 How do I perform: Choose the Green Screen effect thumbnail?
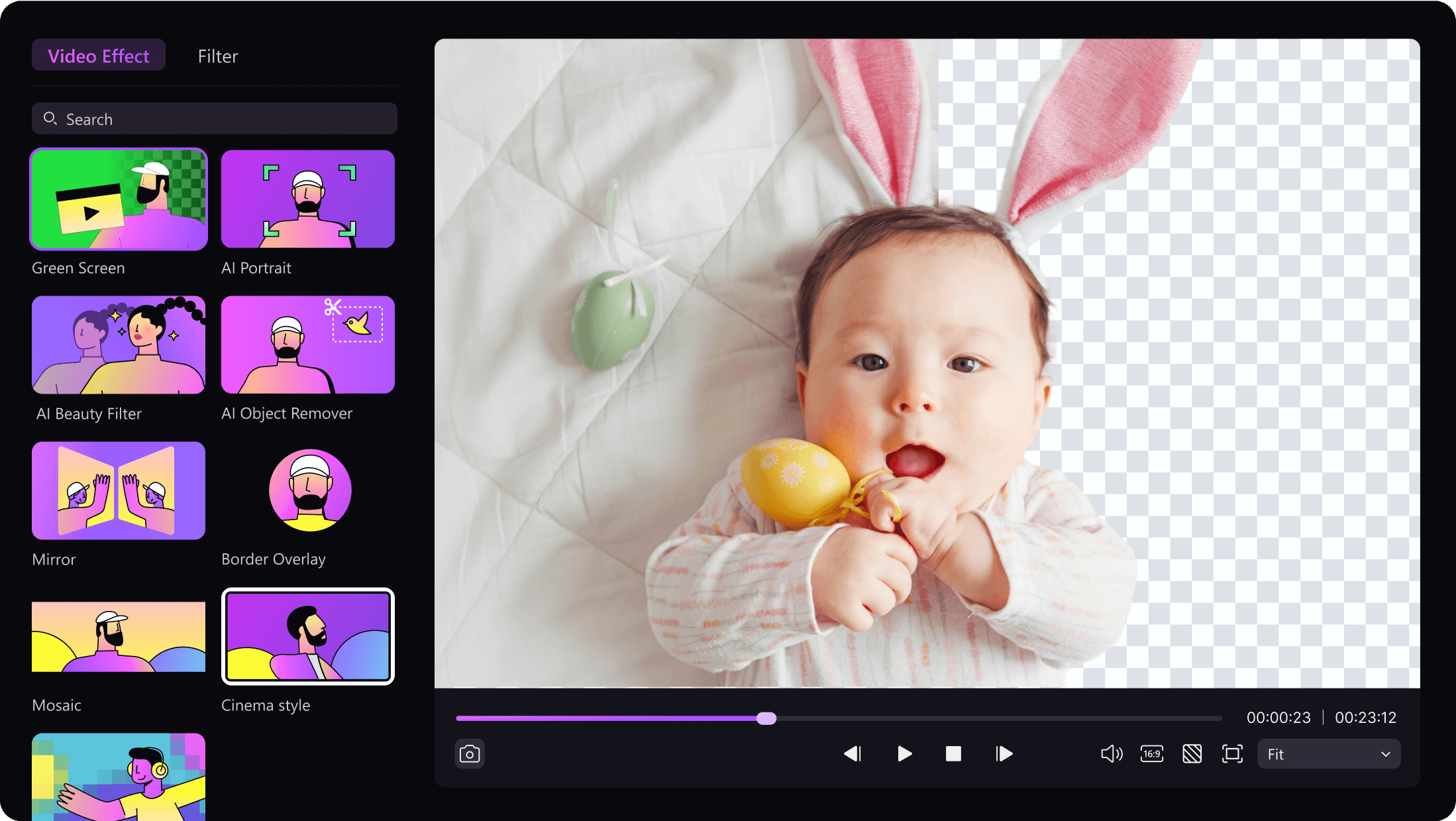(x=119, y=199)
